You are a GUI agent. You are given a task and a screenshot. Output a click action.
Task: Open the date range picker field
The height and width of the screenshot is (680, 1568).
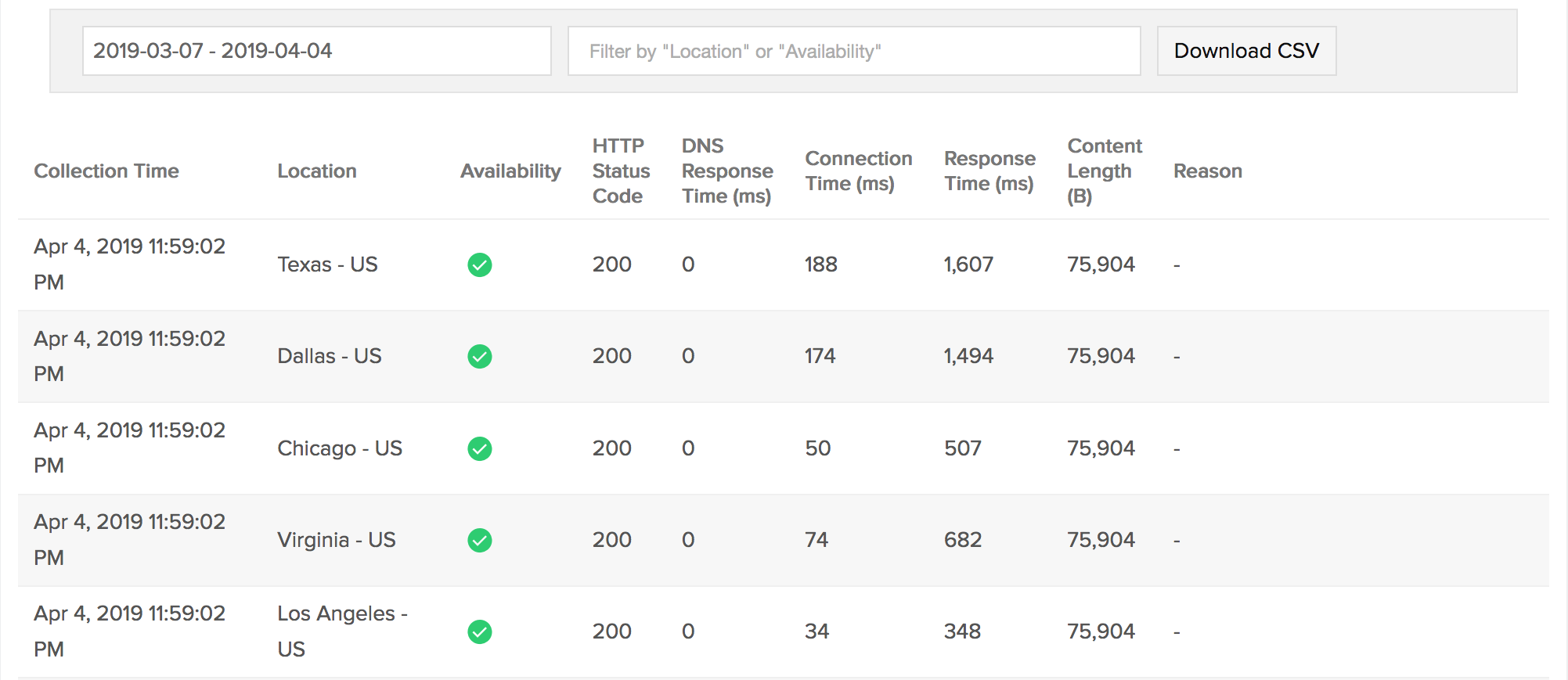(316, 51)
